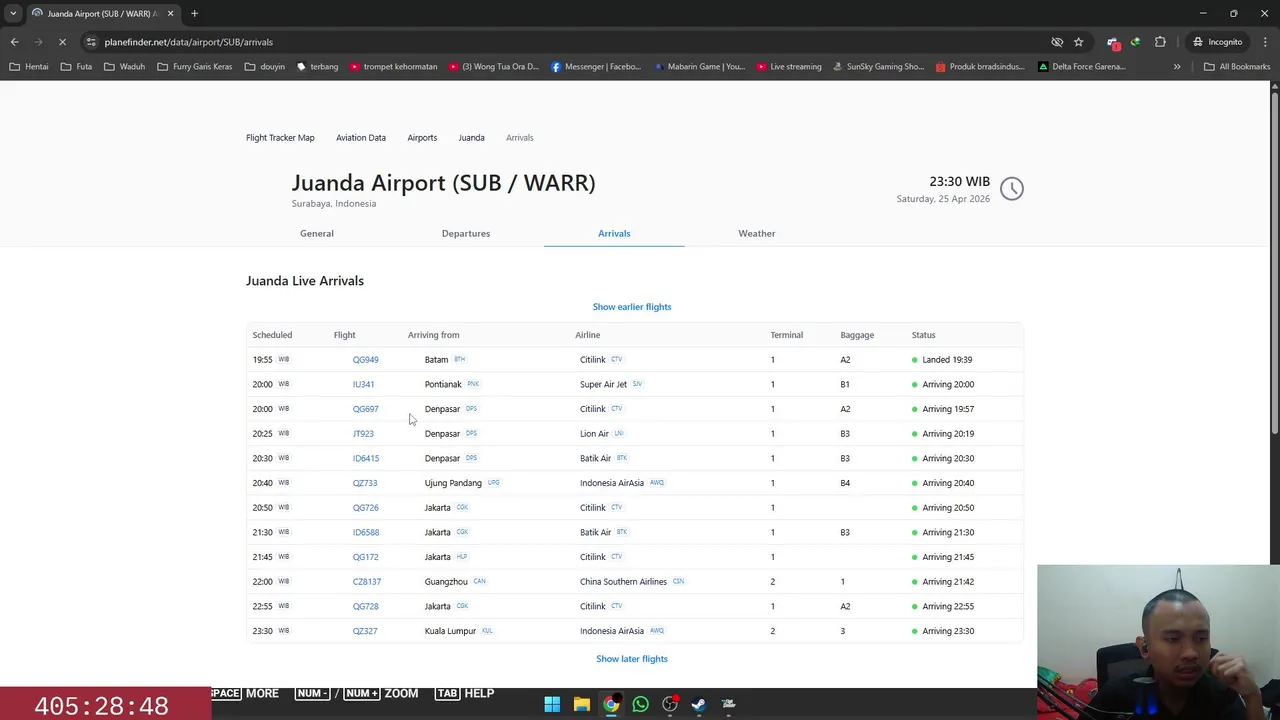Click the Baggage column header
This screenshot has height=720, width=1280.
point(857,335)
